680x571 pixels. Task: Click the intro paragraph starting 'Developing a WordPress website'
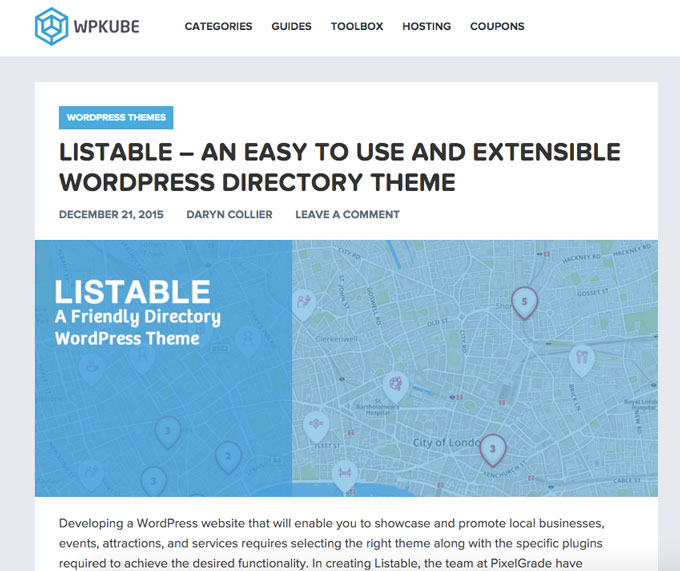pyautogui.click(x=331, y=543)
